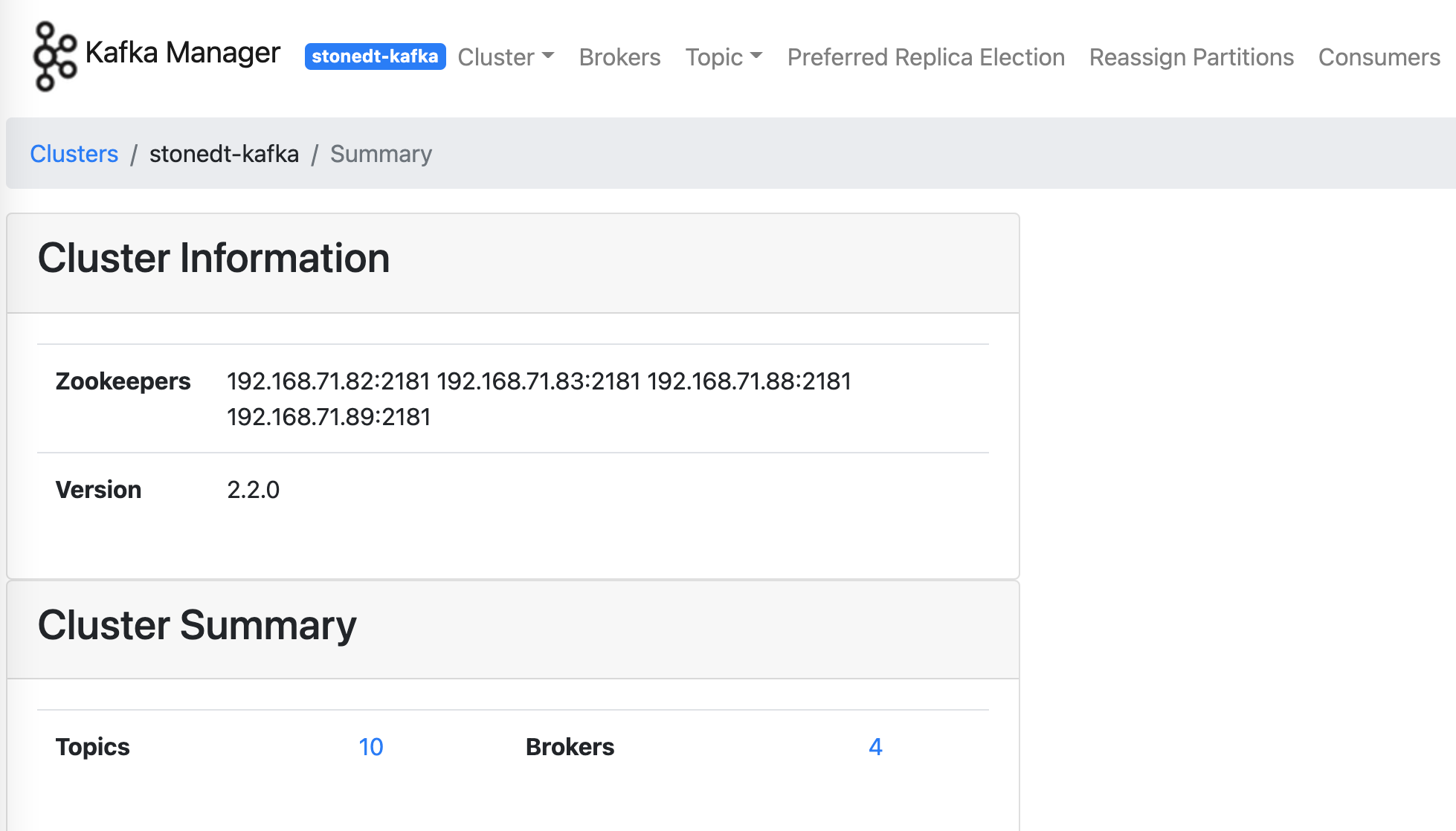Click the stonedt-kafka cluster badge

click(x=375, y=56)
